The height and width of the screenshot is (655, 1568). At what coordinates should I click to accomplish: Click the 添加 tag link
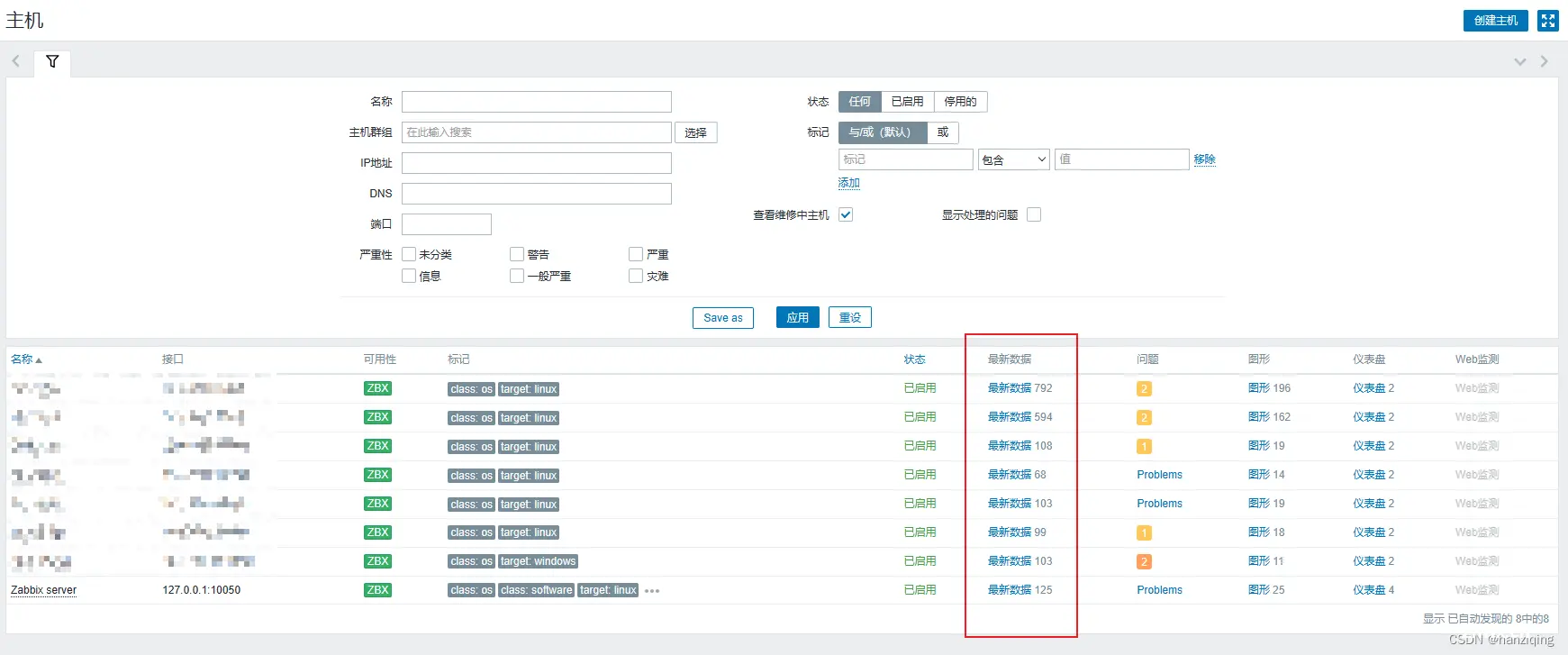click(x=849, y=183)
